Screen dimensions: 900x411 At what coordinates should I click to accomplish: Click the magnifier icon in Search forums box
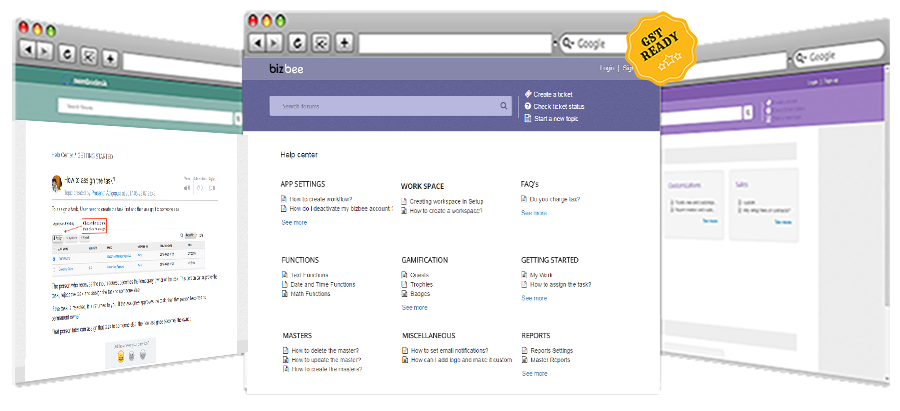[503, 106]
